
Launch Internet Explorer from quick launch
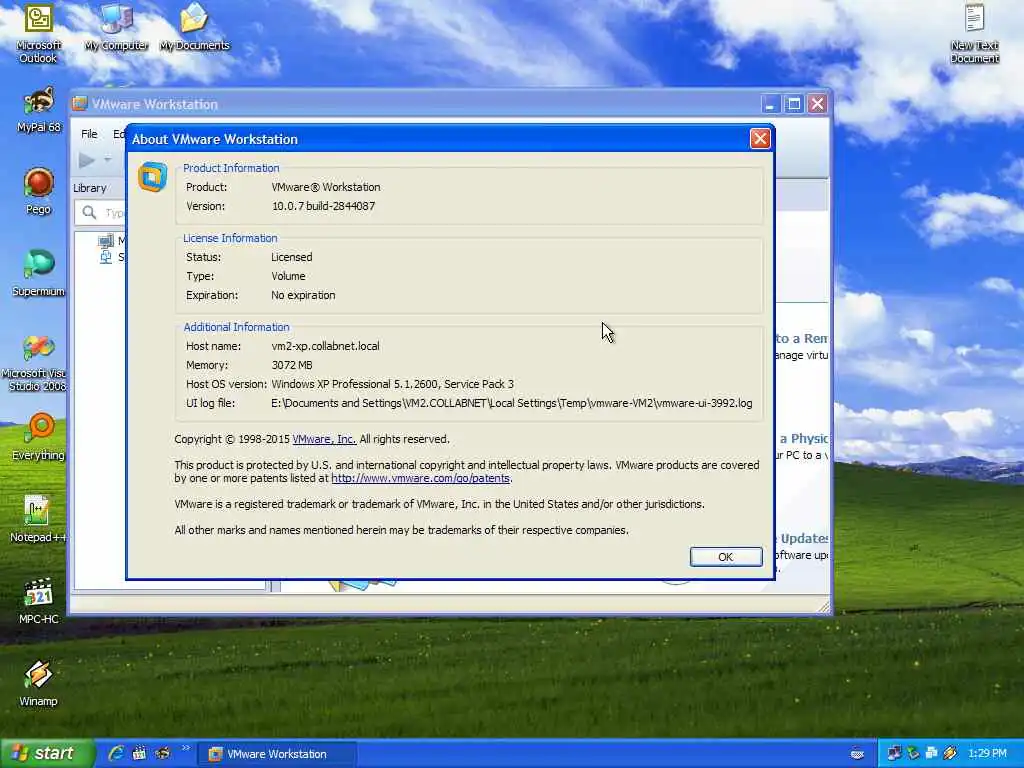click(116, 754)
